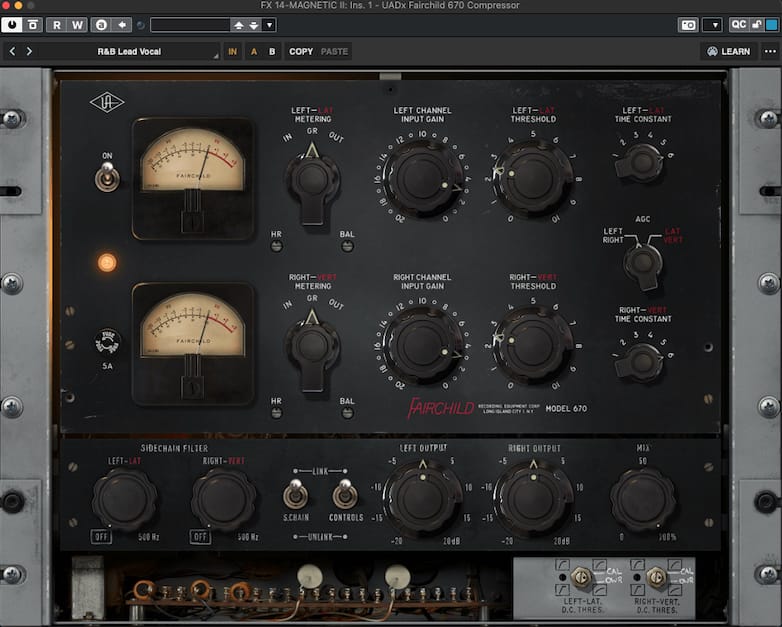
Task: Click the upper-left knee curve icon beside Left-Lat D.C. Thres.
Action: (x=562, y=565)
